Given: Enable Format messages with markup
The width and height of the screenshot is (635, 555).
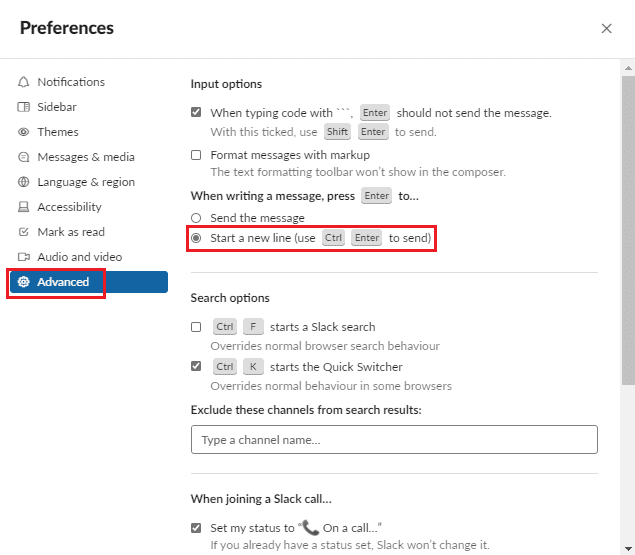Looking at the screenshot, I should point(196,155).
